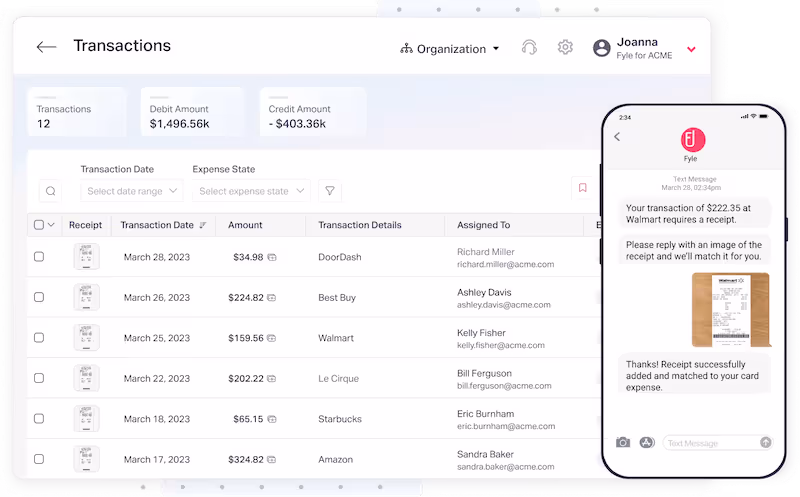The height and width of the screenshot is (497, 800).
Task: Click the card icon next to $202.22
Action: [x=271, y=379]
